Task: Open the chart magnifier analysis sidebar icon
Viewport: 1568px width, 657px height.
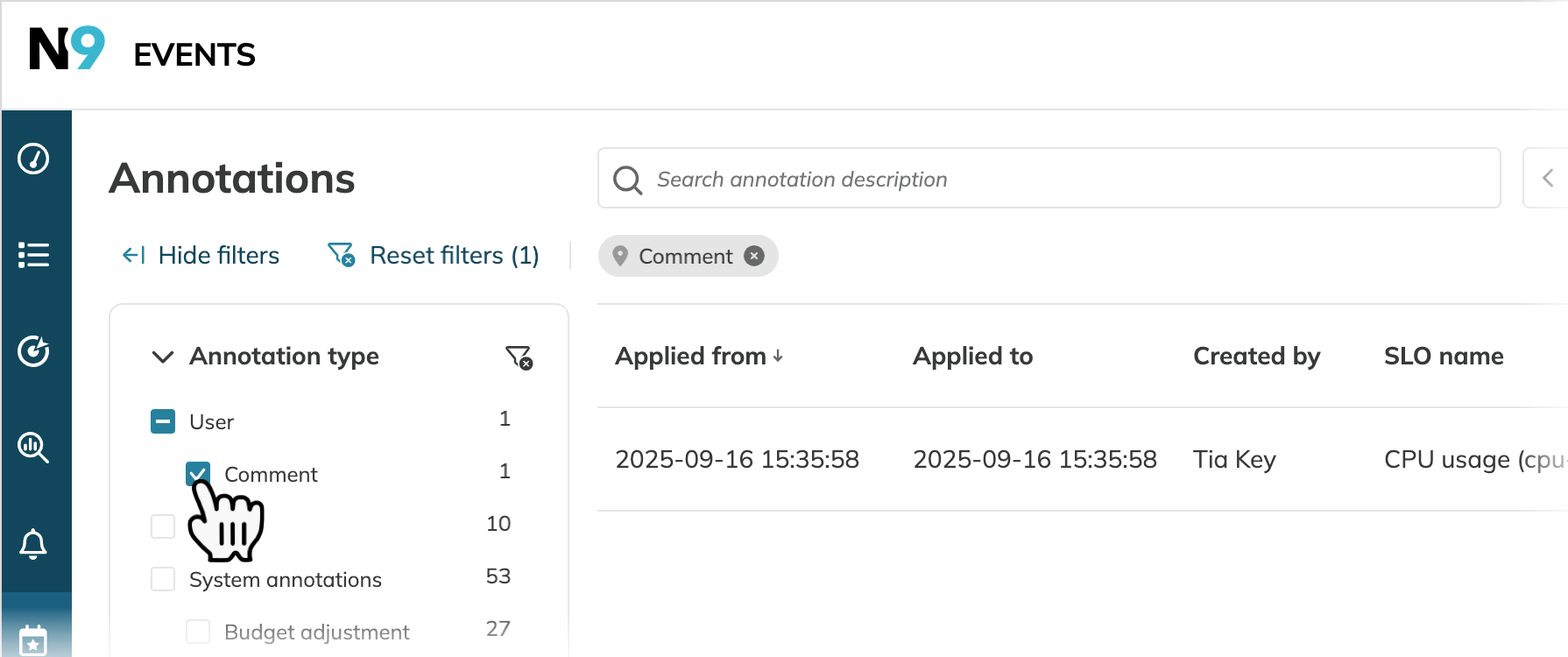Action: click(x=33, y=448)
